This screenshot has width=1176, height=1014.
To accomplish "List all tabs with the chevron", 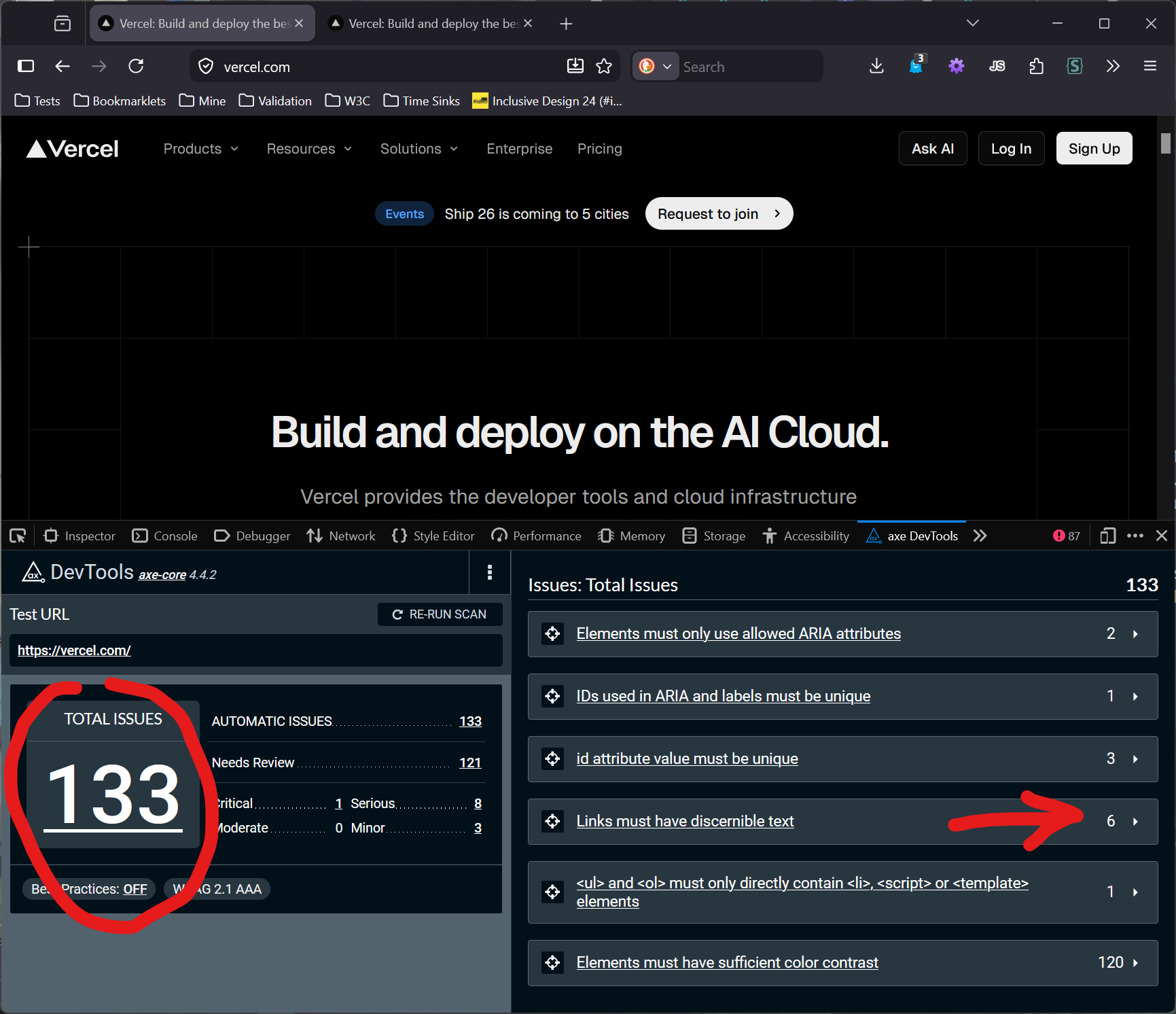I will point(973,23).
